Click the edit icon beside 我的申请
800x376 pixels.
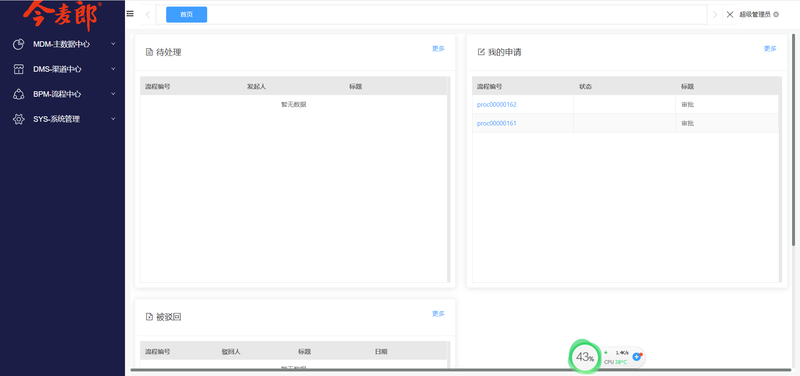tap(481, 52)
